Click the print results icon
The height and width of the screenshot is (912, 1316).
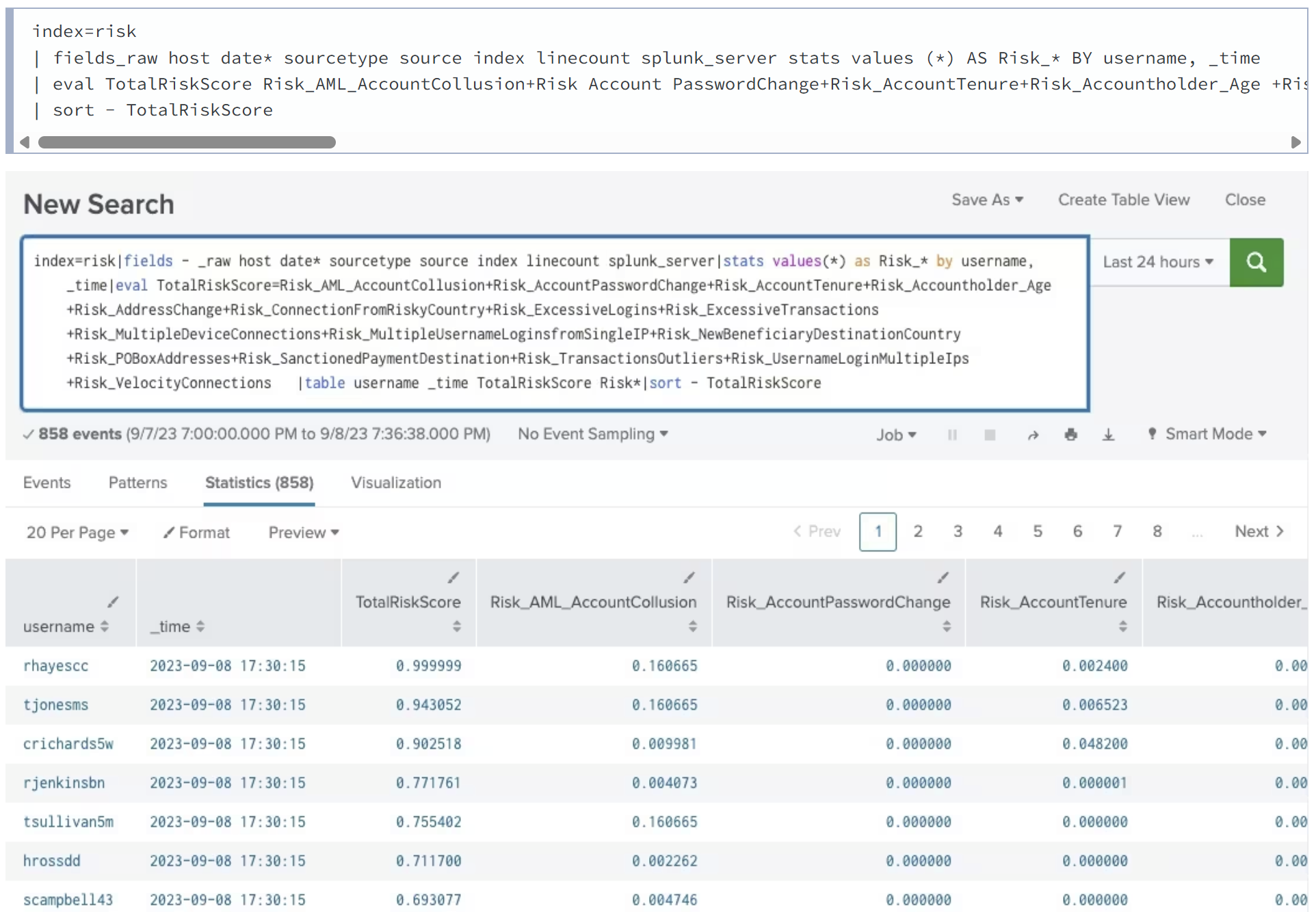tap(1070, 435)
